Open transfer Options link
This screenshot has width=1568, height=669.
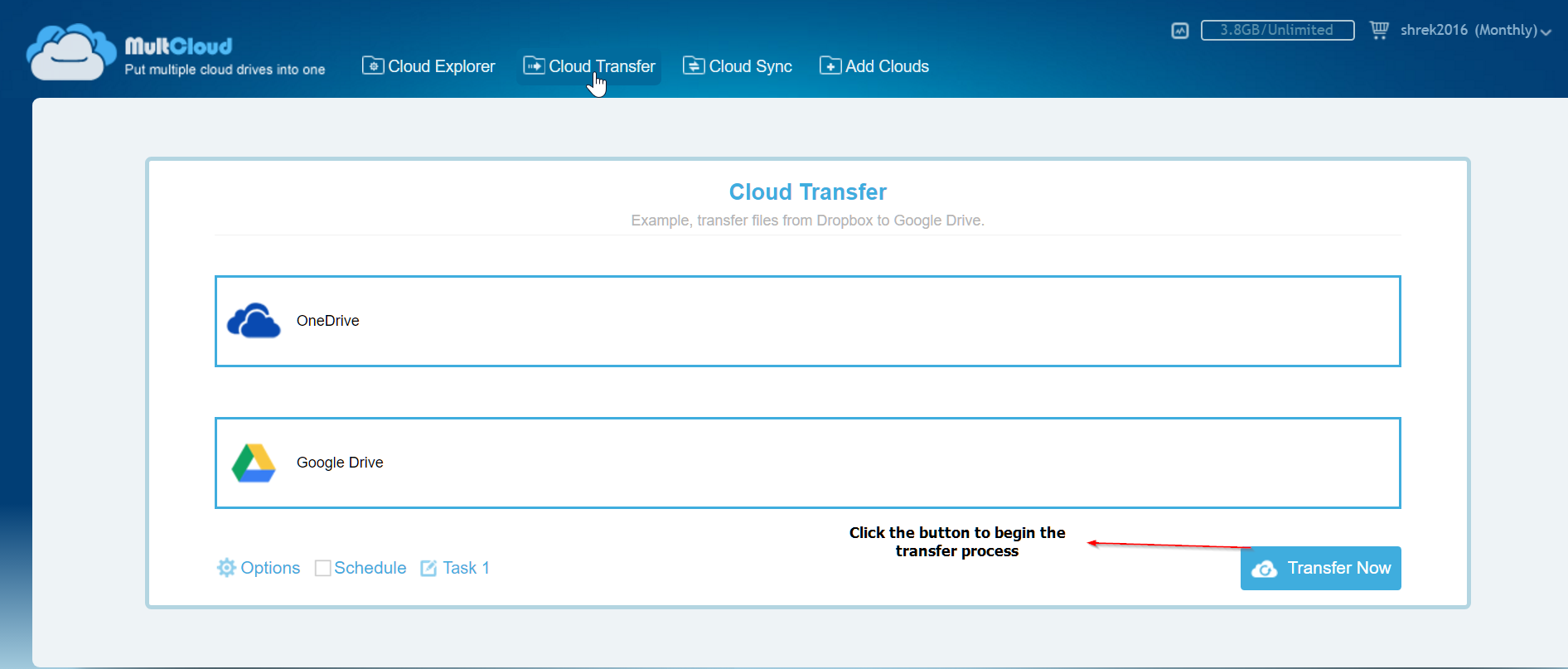click(270, 568)
